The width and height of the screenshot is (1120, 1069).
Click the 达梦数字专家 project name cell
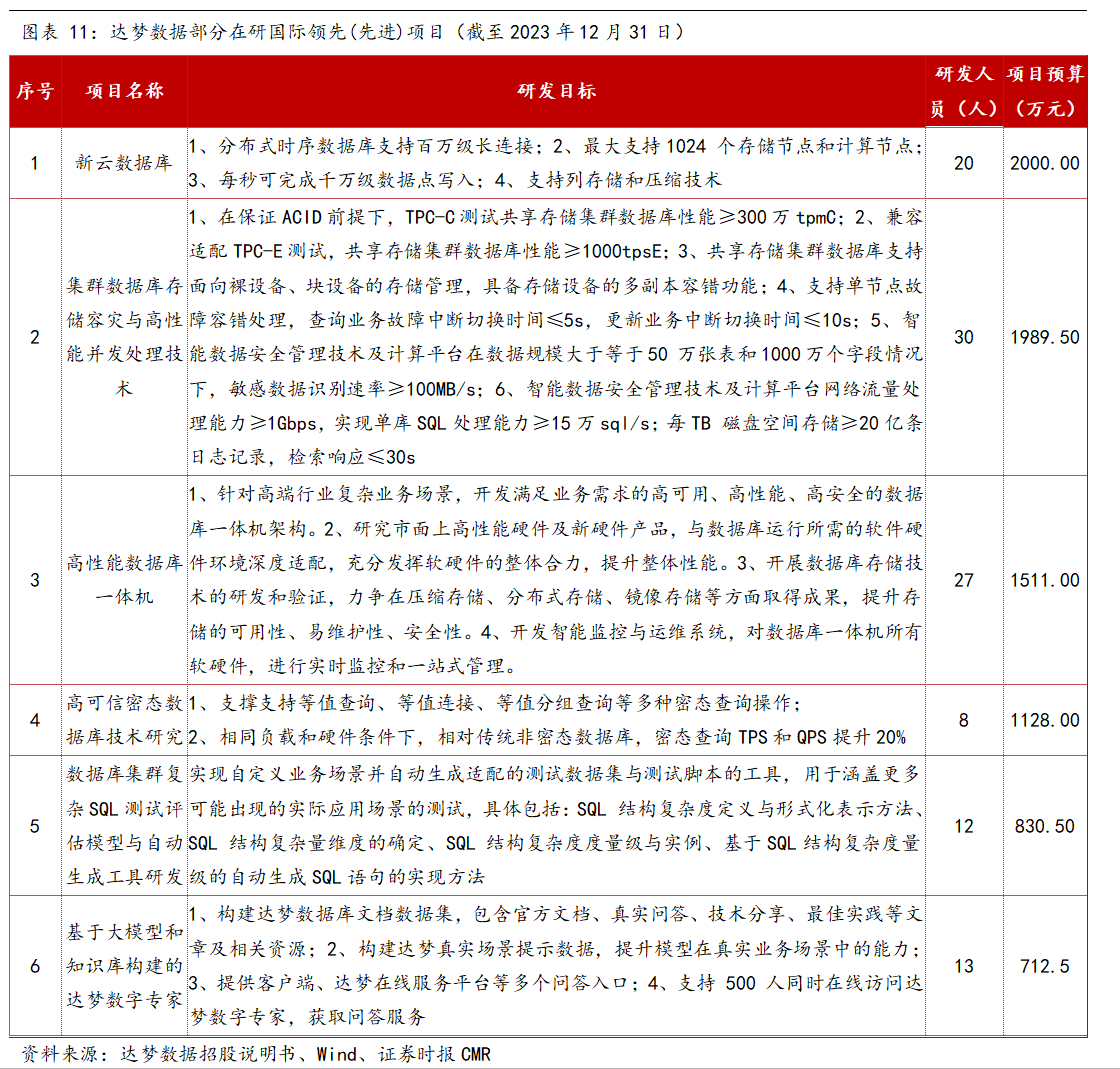[x=124, y=966]
